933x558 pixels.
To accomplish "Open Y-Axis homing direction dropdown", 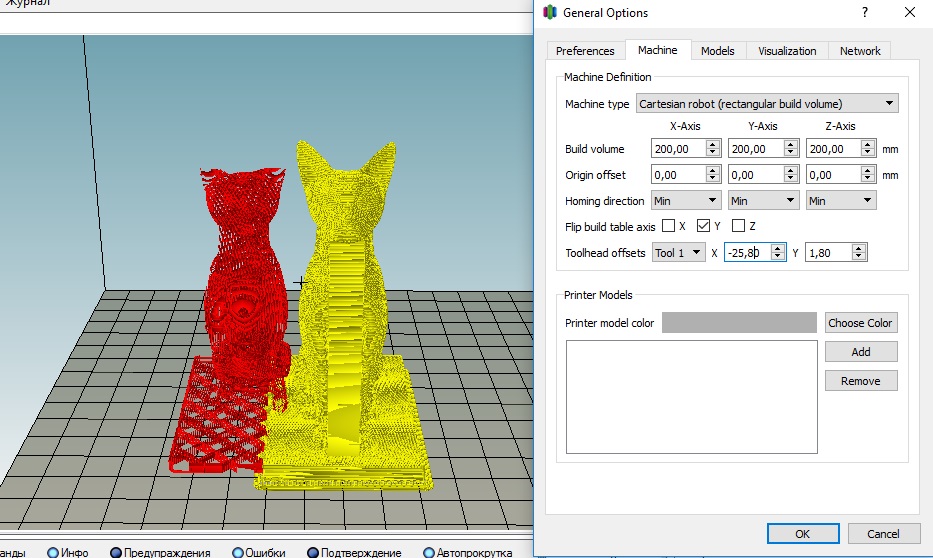I will (x=763, y=200).
